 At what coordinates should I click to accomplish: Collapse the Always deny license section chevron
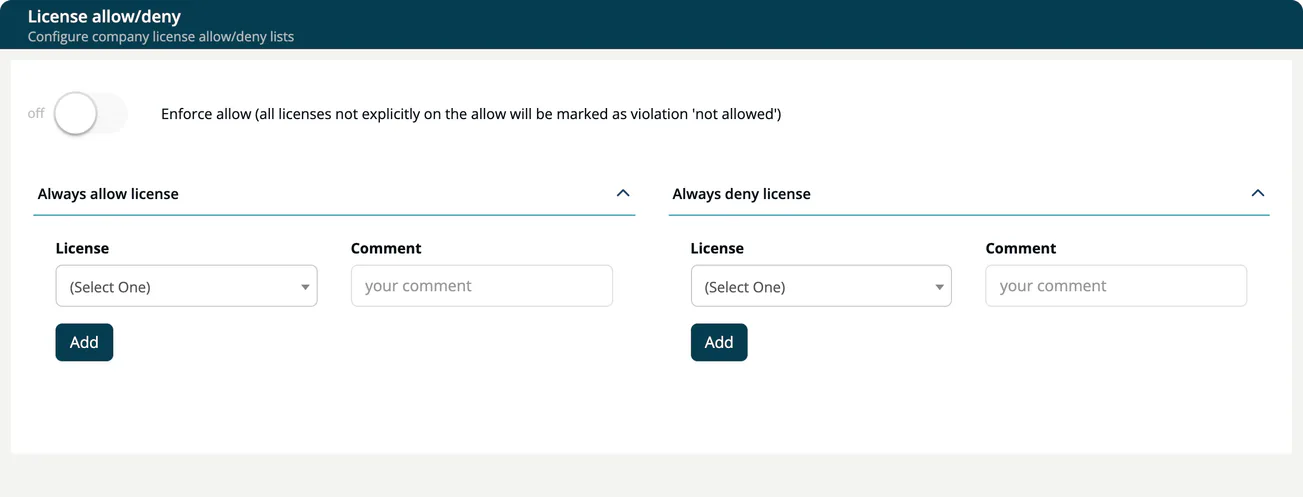click(x=1258, y=193)
